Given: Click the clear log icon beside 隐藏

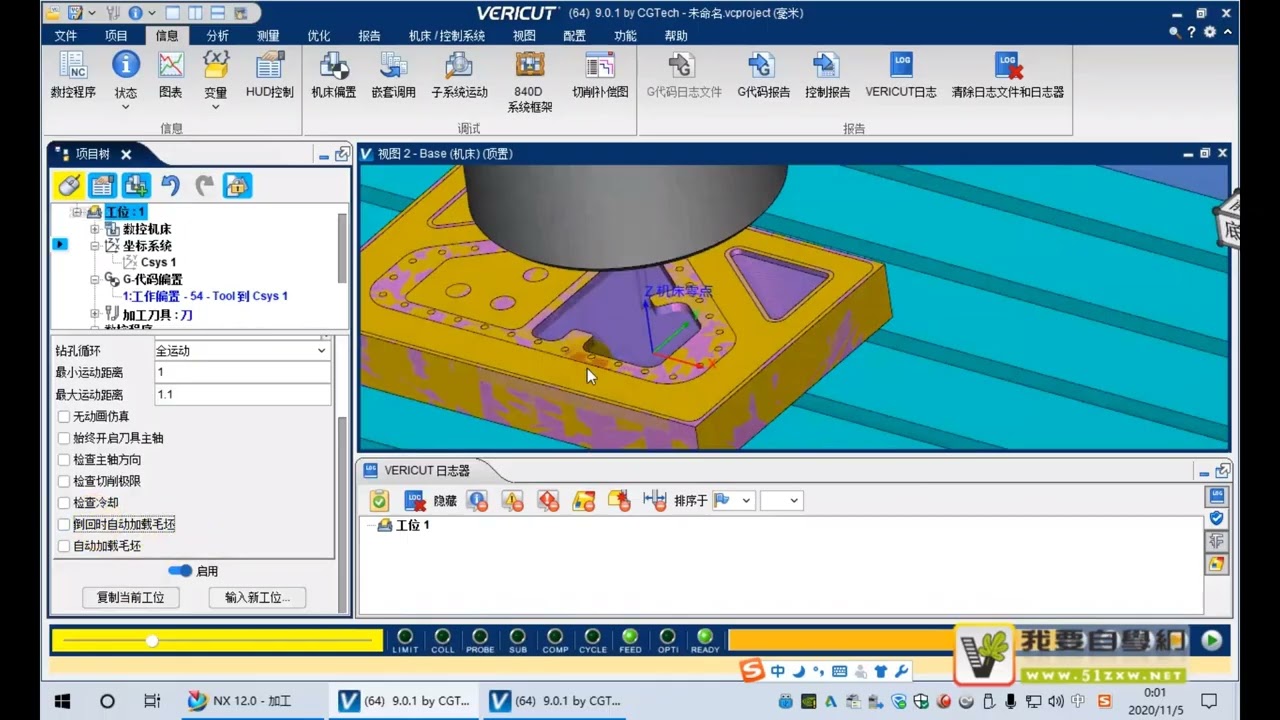Looking at the screenshot, I should tap(415, 500).
